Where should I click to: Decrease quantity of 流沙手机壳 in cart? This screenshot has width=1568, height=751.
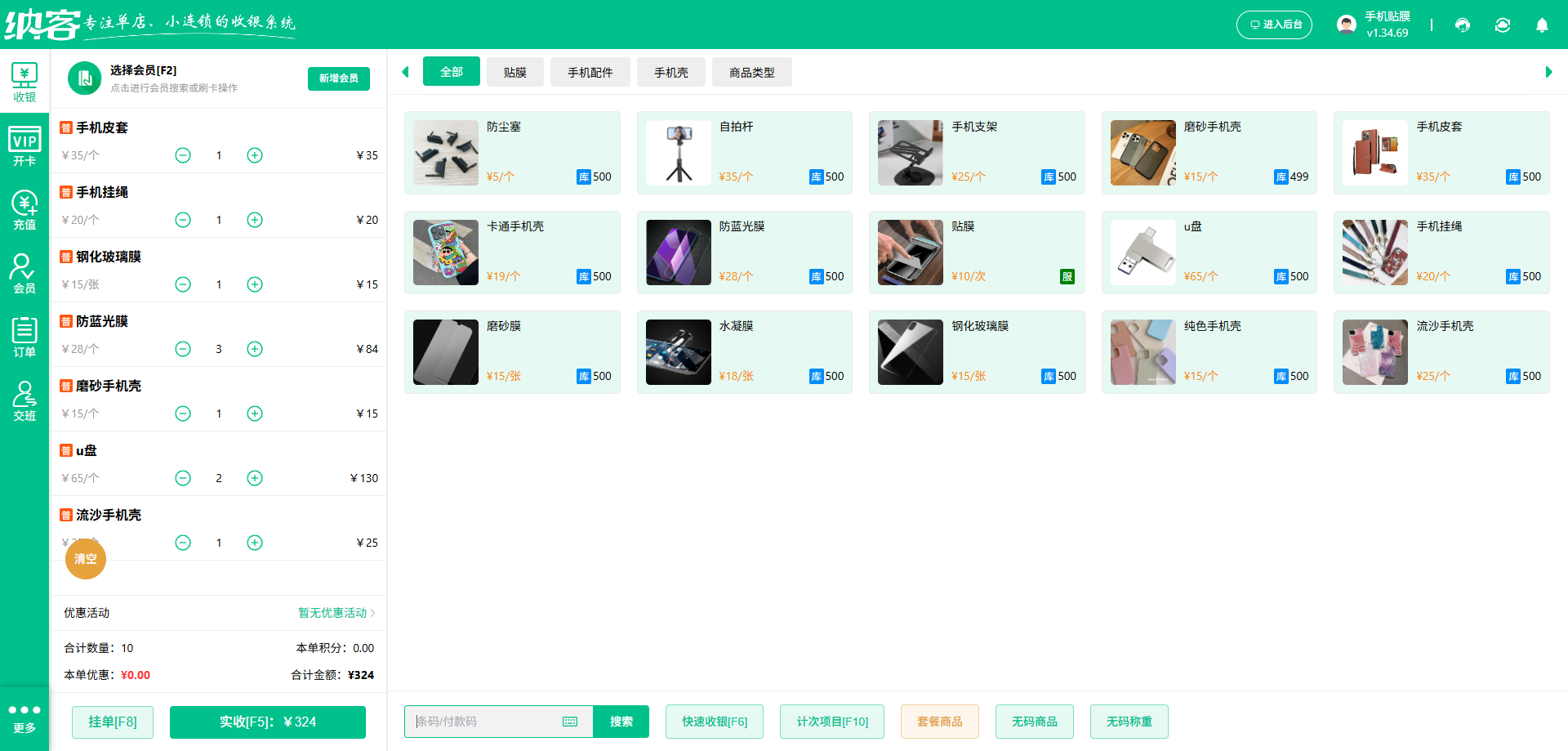183,543
